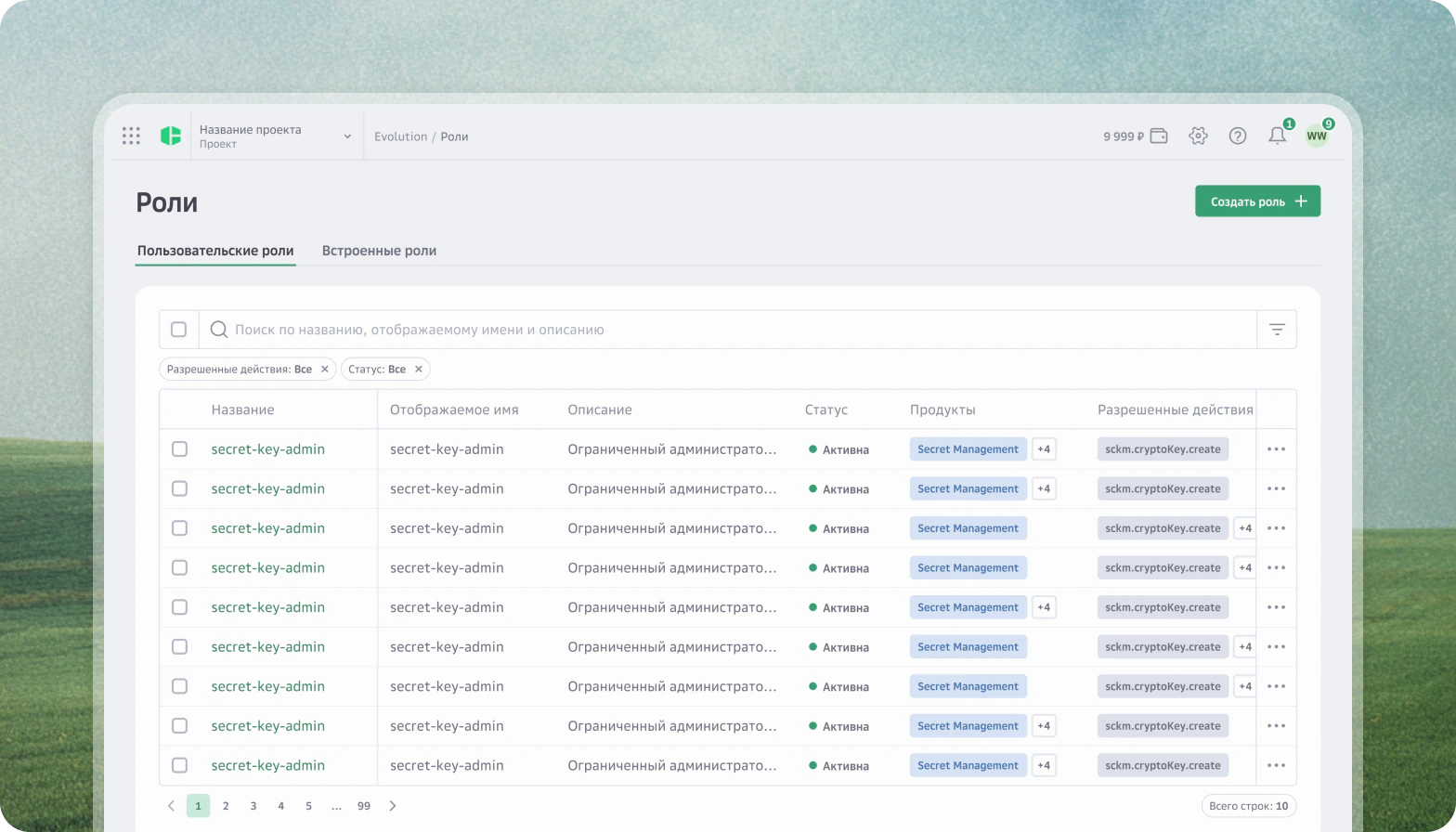Toggle the select-all checkbox beside search
Viewport: 1456px width, 832px height.
pyautogui.click(x=179, y=330)
